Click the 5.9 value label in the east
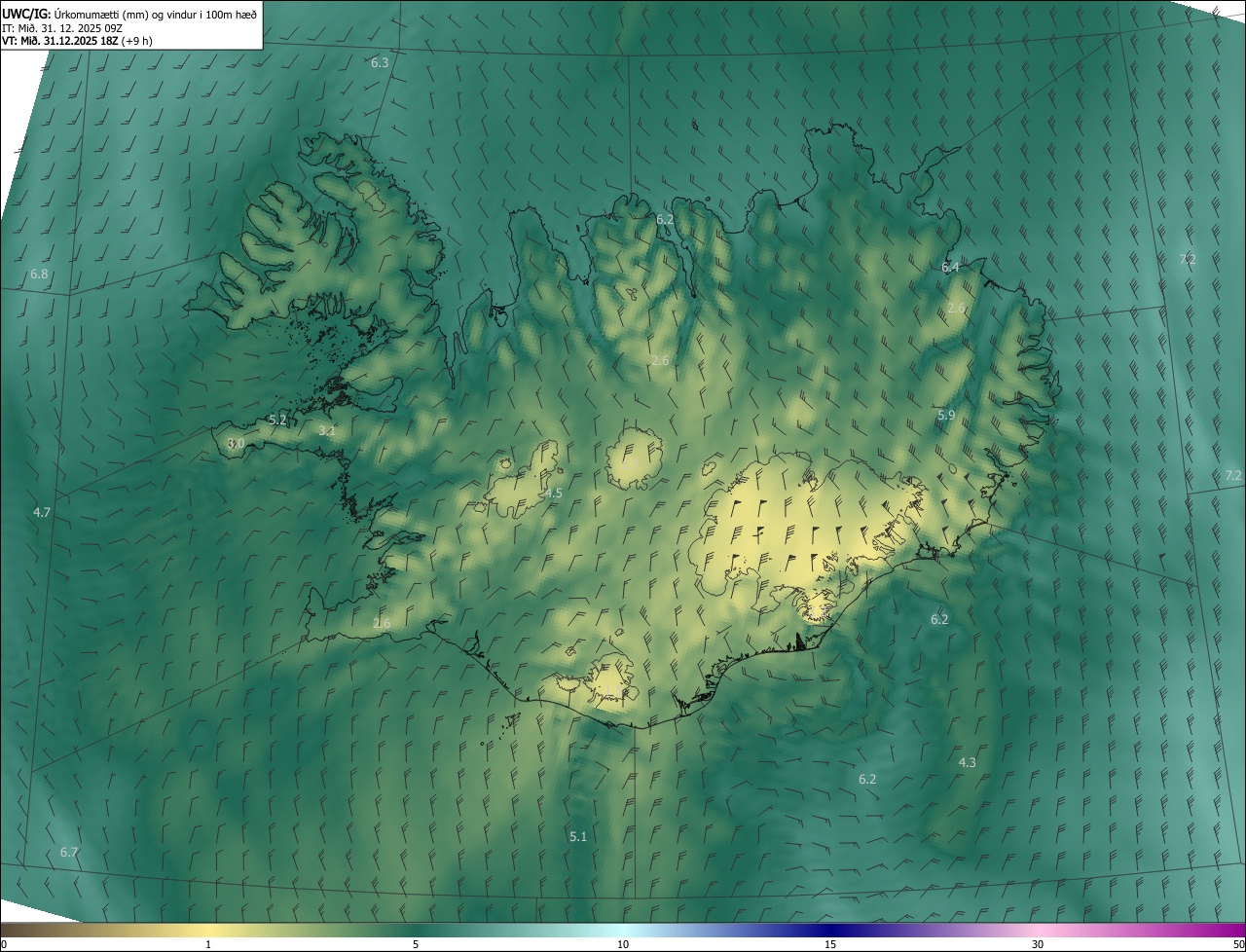 coord(946,415)
